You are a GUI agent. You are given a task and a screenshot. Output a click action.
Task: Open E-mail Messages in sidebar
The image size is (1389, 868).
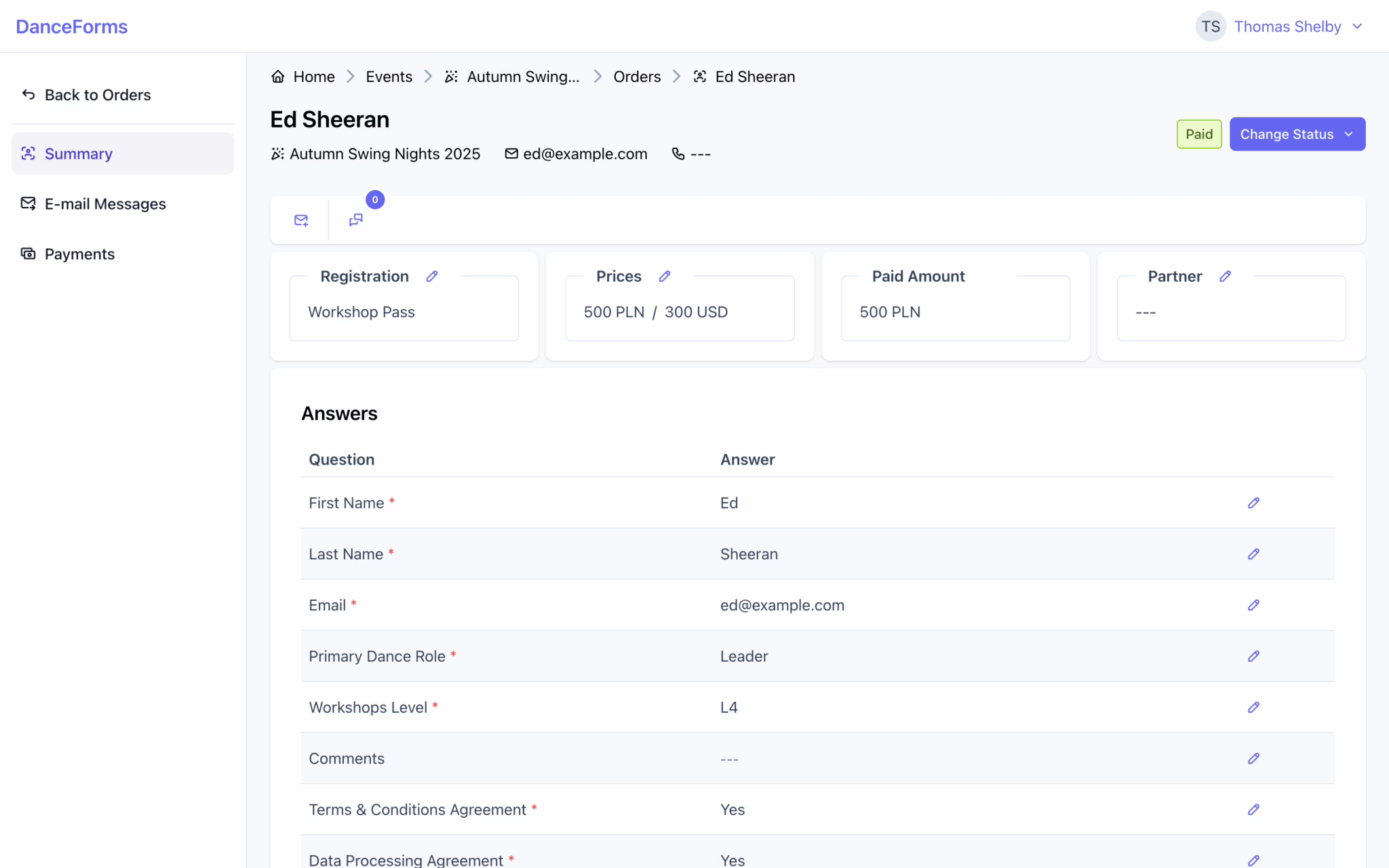tap(105, 204)
